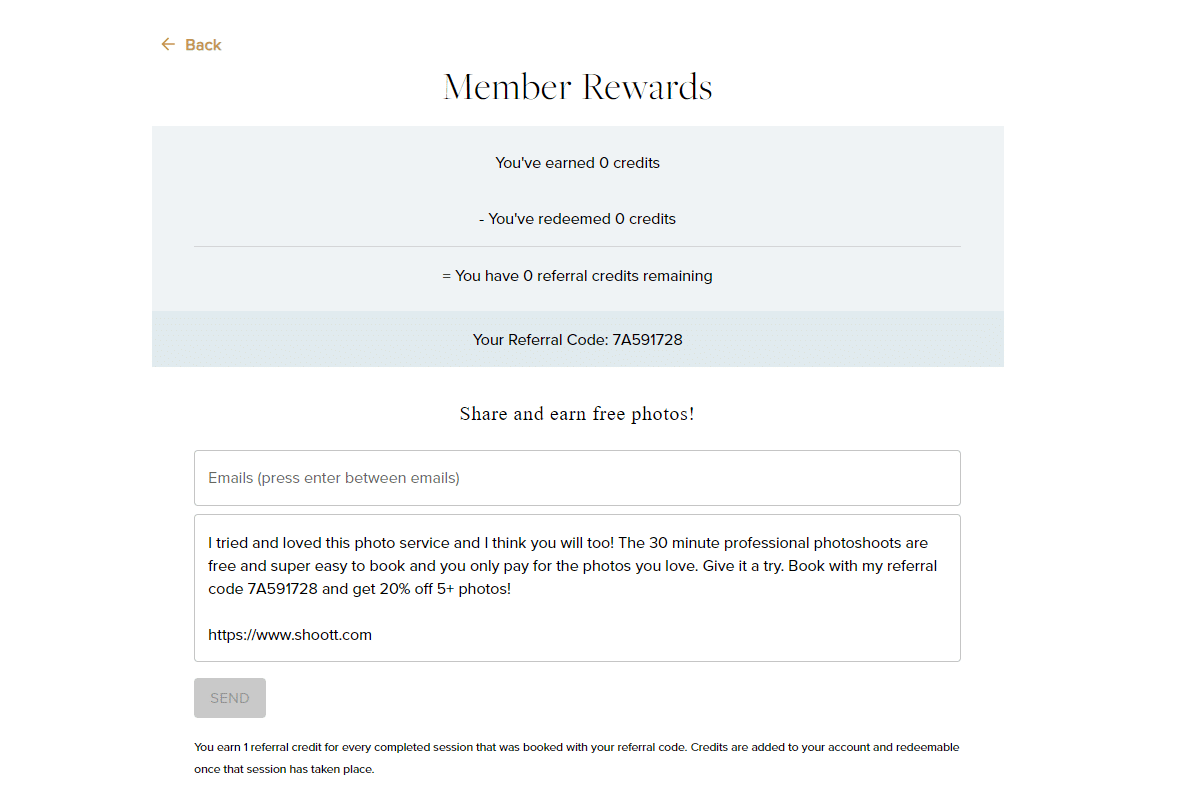The height and width of the screenshot is (793, 1182).
Task: Click code 7A591728 inside the message body
Action: (283, 589)
